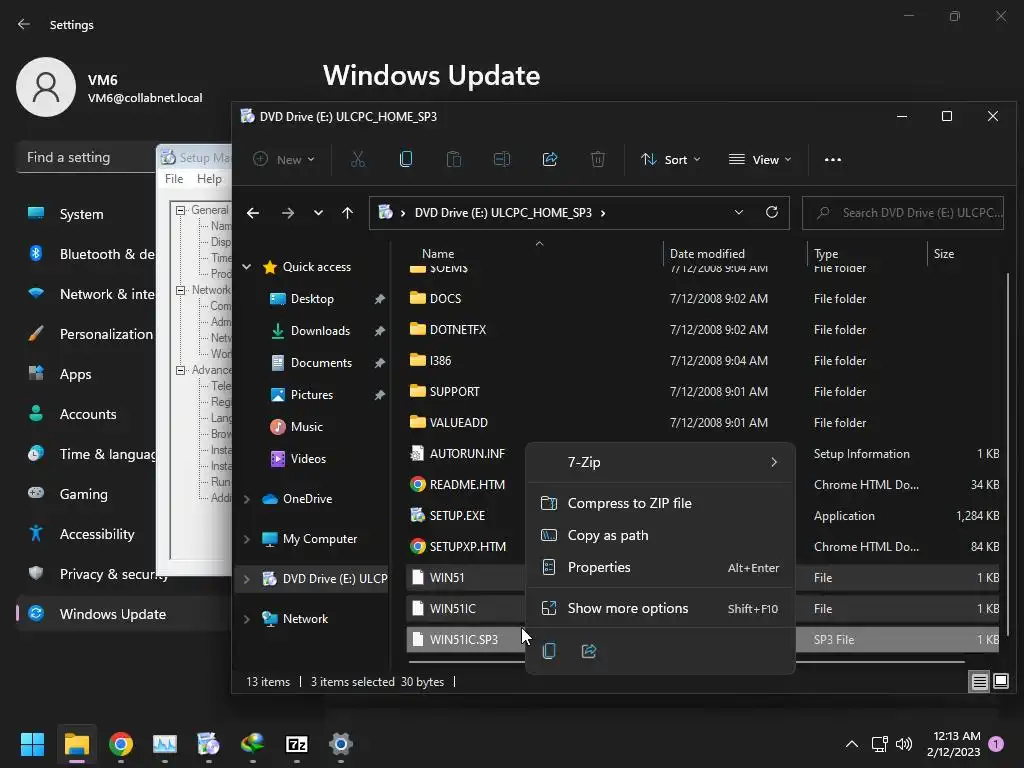Expand OneDrive in navigation pane
Viewport: 1024px width, 768px height.
point(247,499)
